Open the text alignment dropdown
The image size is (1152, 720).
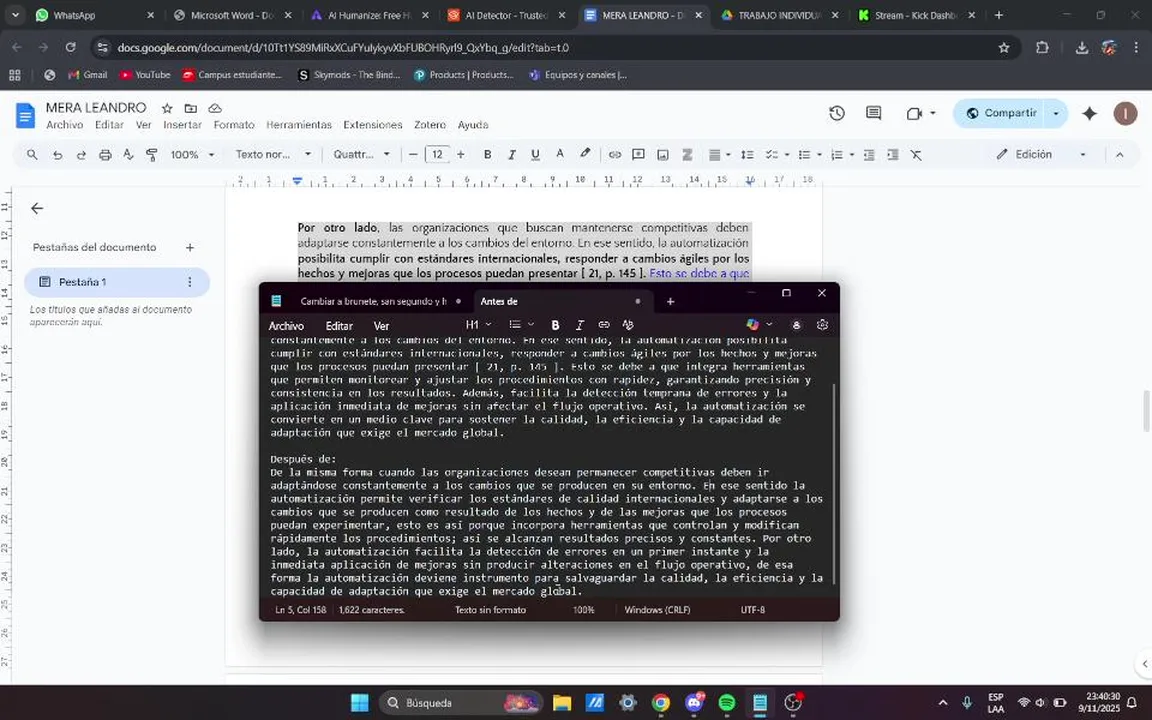719,155
